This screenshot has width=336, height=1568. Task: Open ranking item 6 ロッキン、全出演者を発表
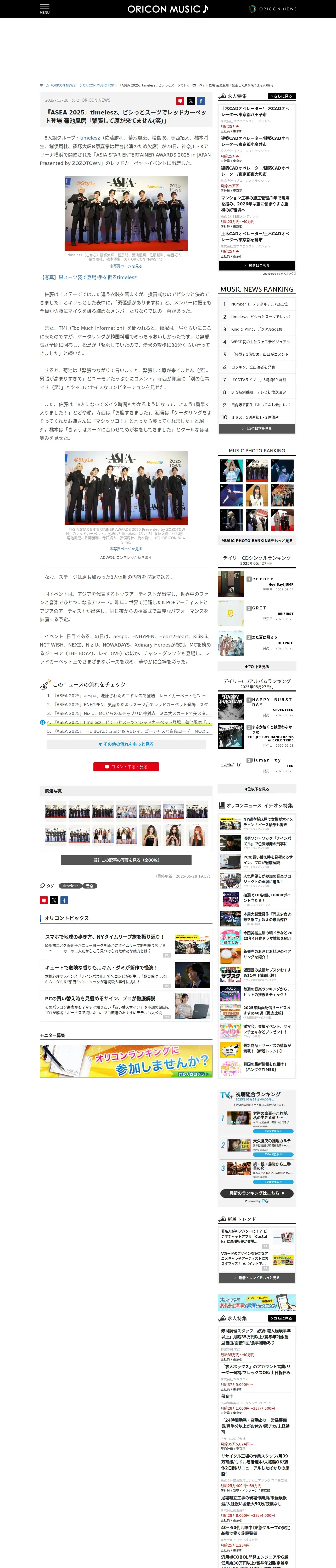[x=257, y=367]
